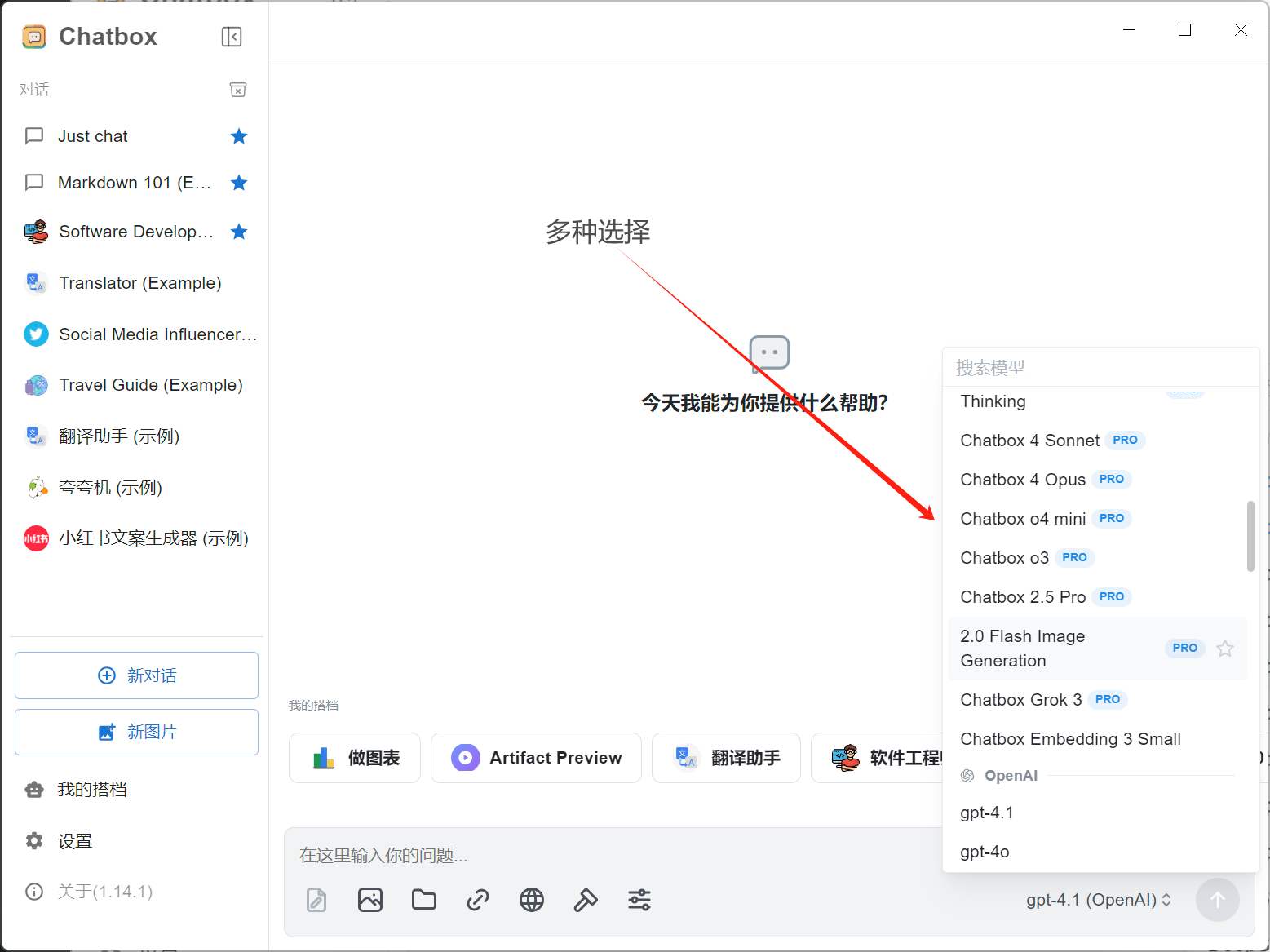Open 设置 settings

tap(136, 841)
